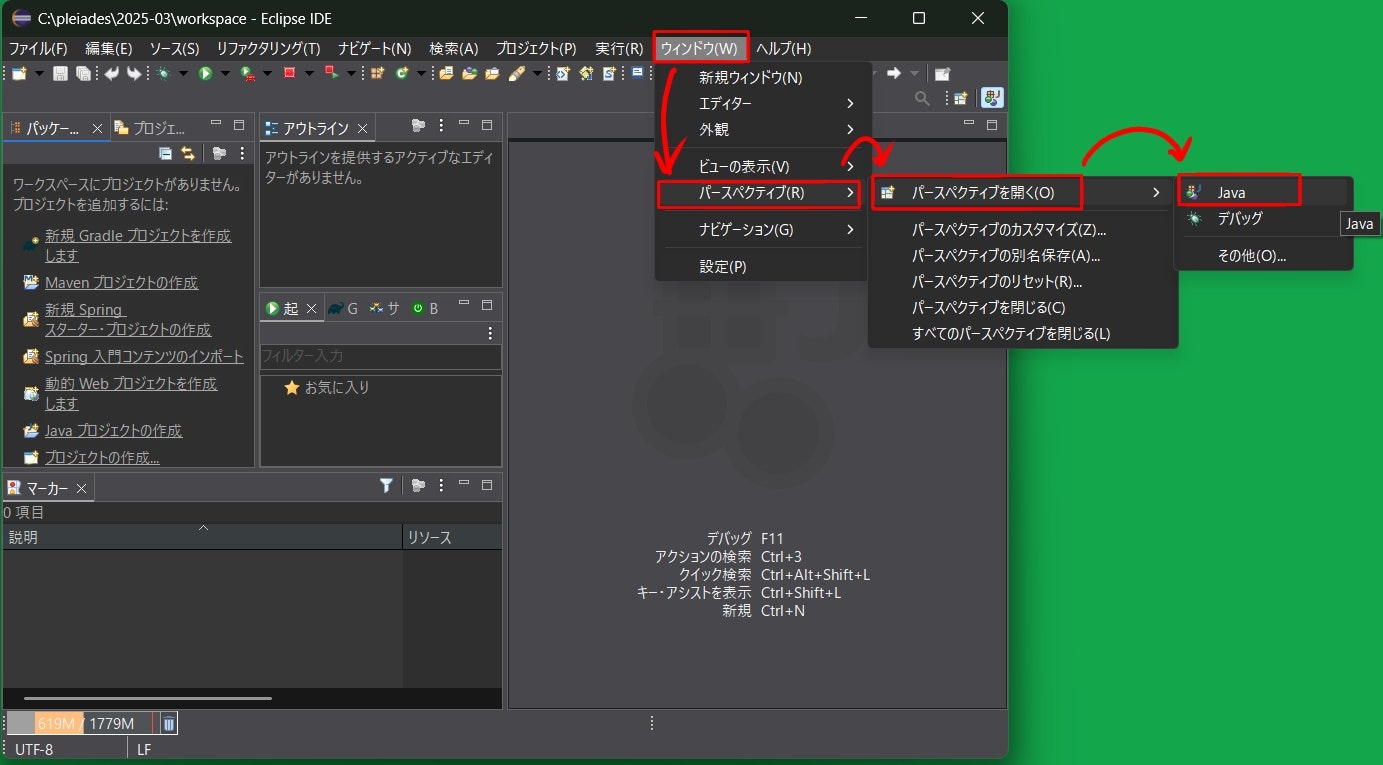Expand the ナビゲーション(G) submenu
Image resolution: width=1383 pixels, height=765 pixels.
764,229
